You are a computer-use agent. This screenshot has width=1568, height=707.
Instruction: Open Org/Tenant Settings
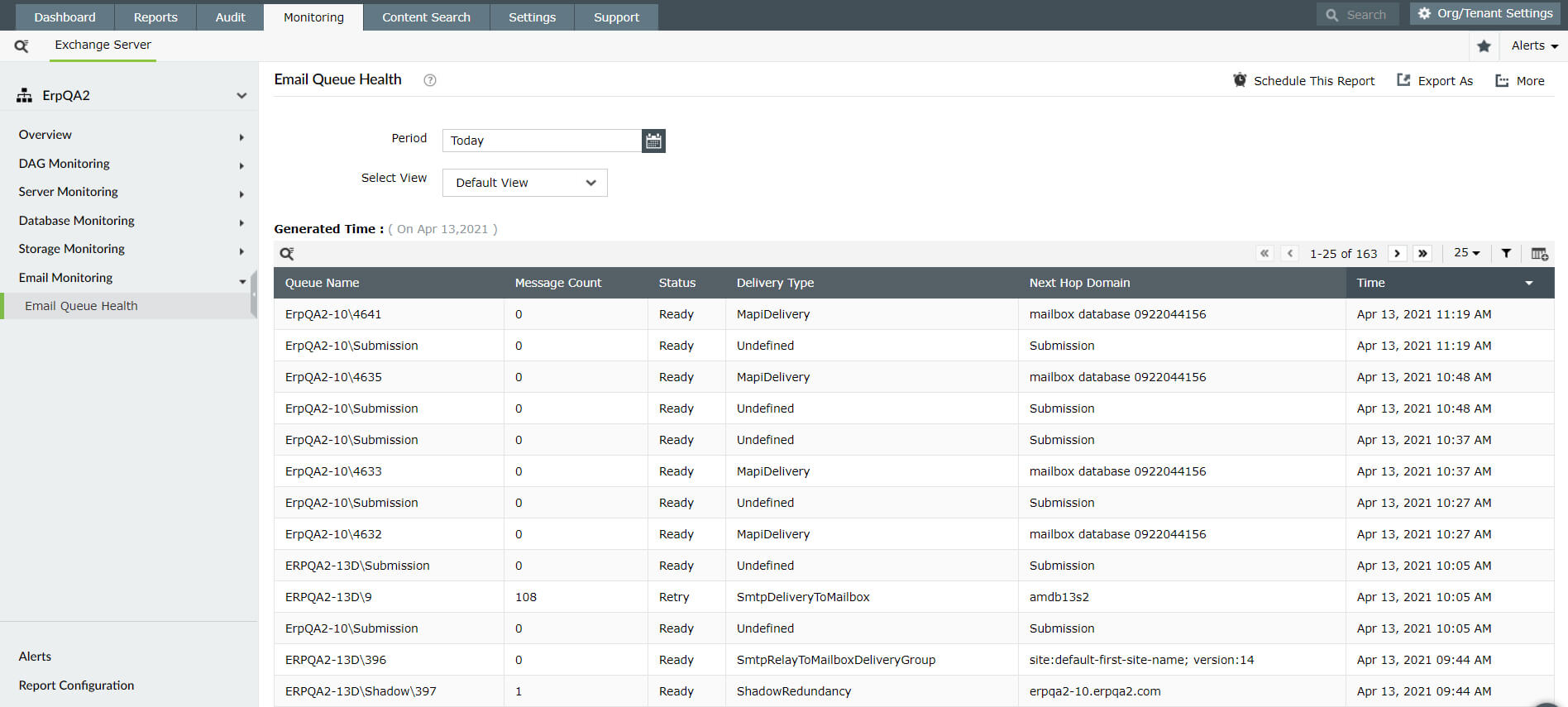click(1485, 13)
